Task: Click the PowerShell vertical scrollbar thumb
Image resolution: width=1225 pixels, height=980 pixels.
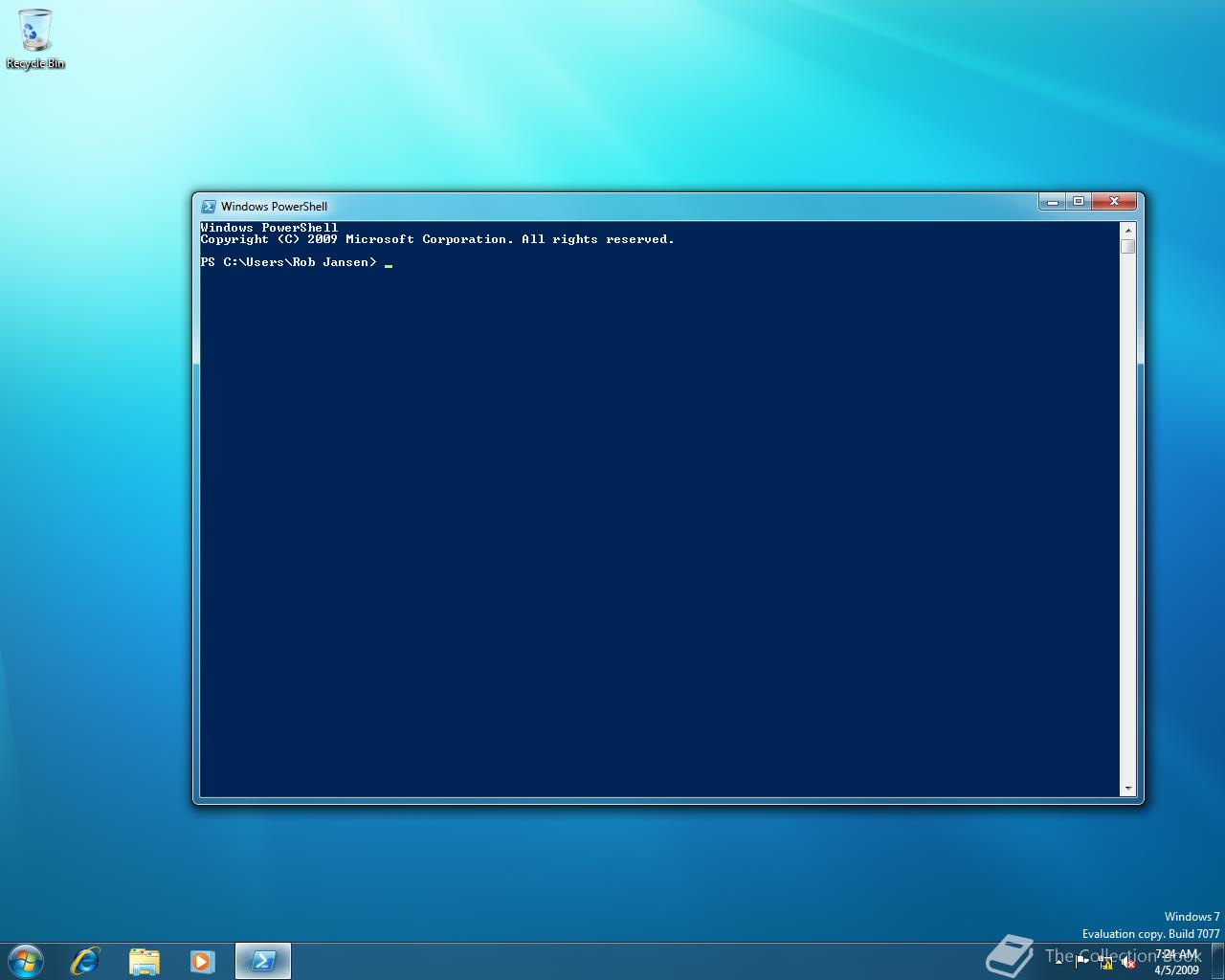Action: coord(1128,247)
